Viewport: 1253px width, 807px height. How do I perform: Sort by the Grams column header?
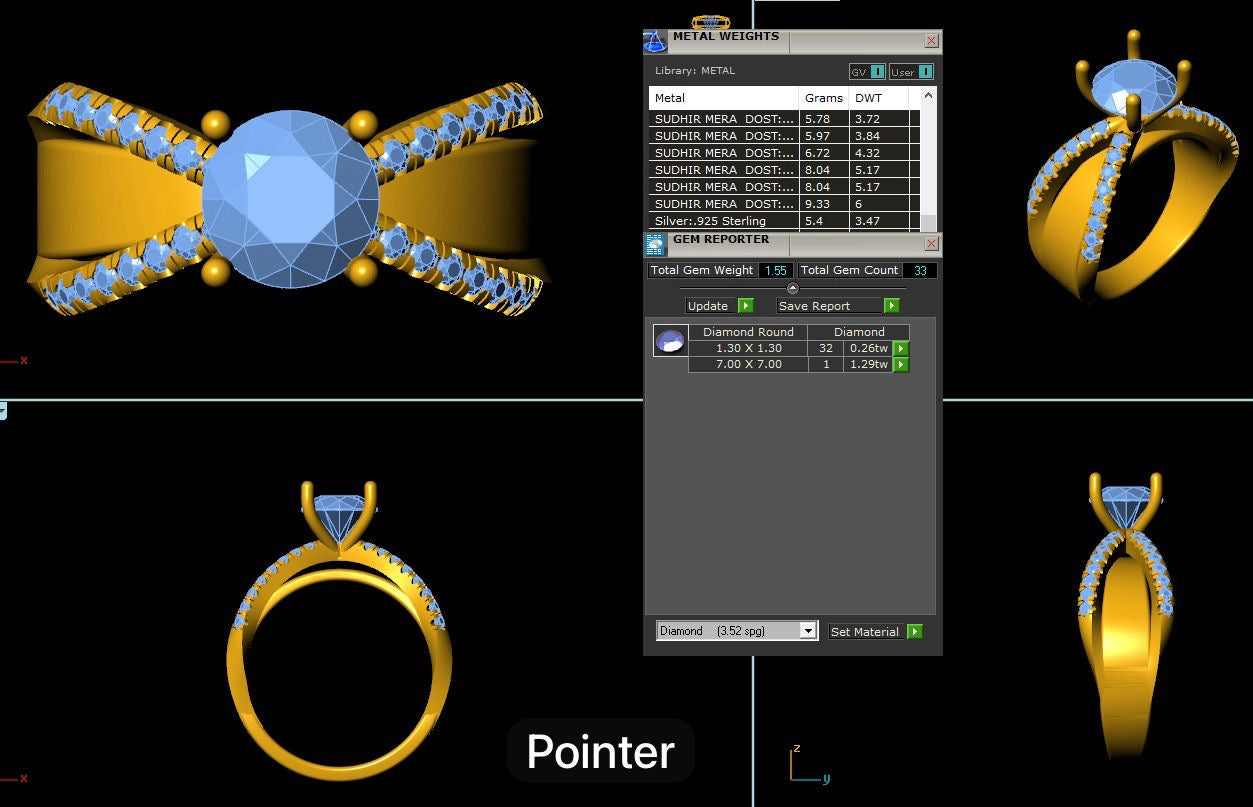point(824,98)
